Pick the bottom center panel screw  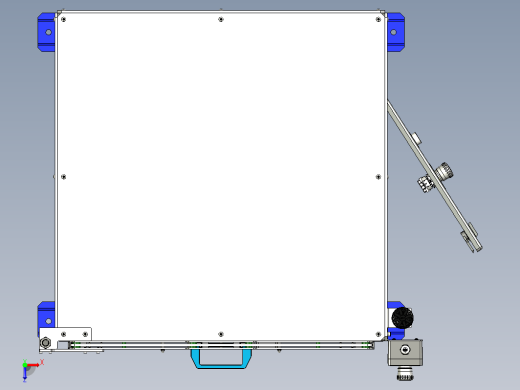[221, 334]
